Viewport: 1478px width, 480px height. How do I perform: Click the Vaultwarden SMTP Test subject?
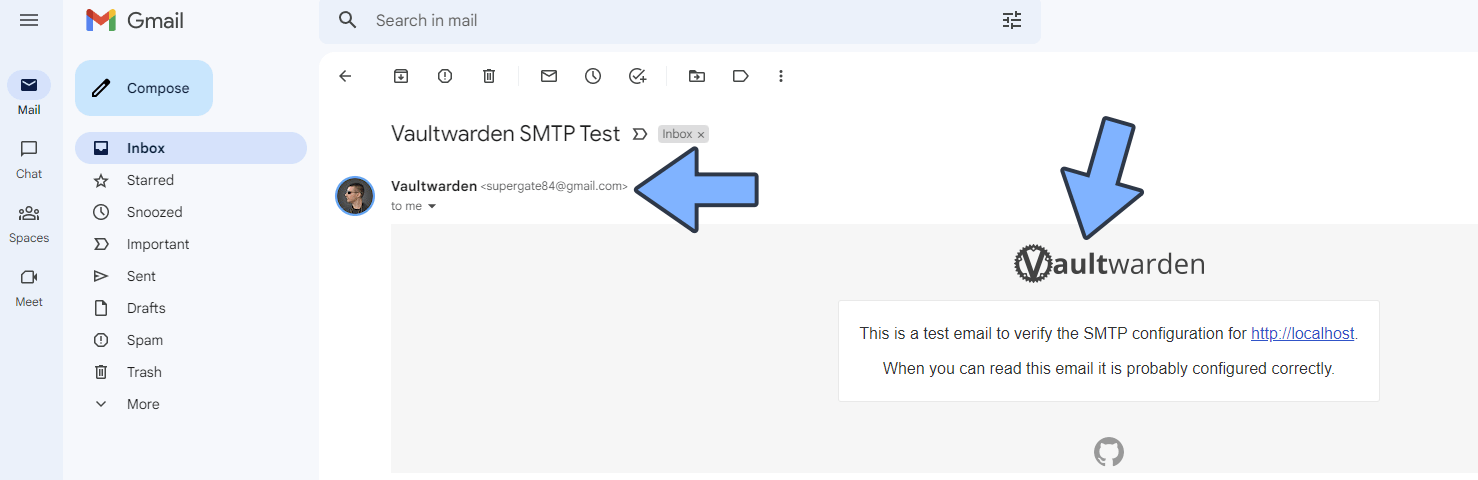click(x=506, y=134)
